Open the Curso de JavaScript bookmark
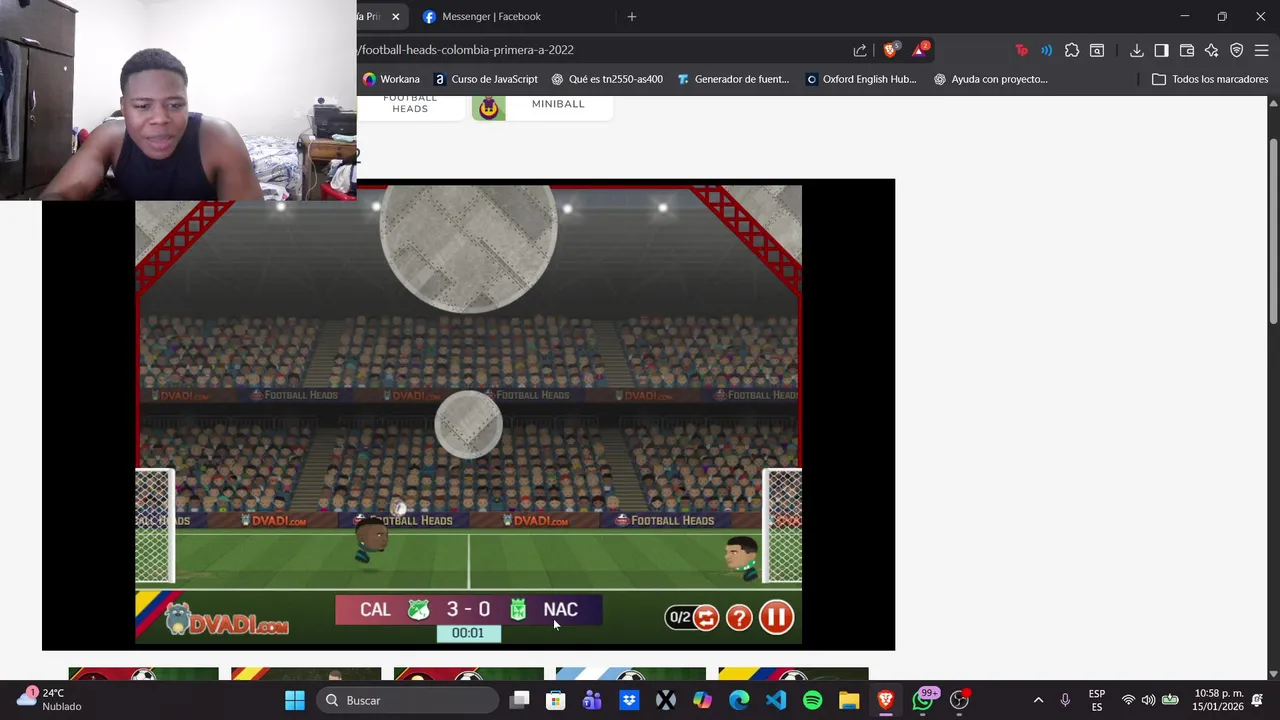 click(x=486, y=79)
